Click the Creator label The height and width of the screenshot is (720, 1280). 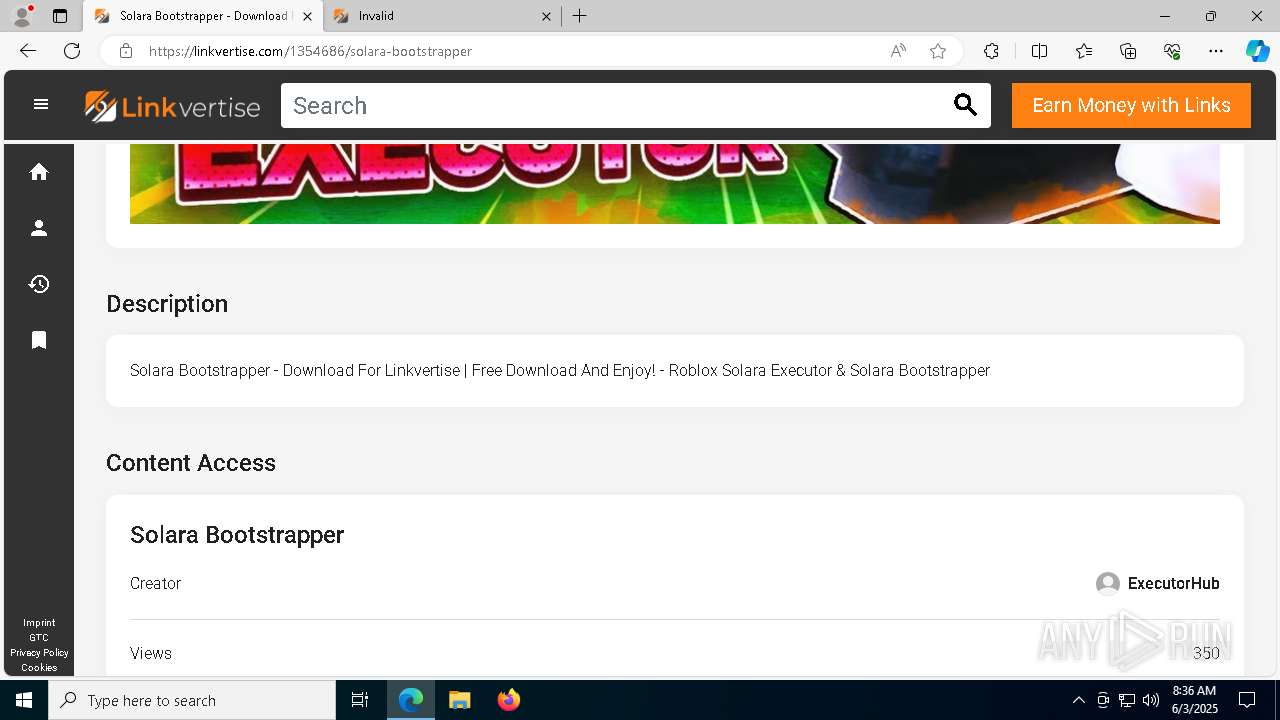(155, 584)
